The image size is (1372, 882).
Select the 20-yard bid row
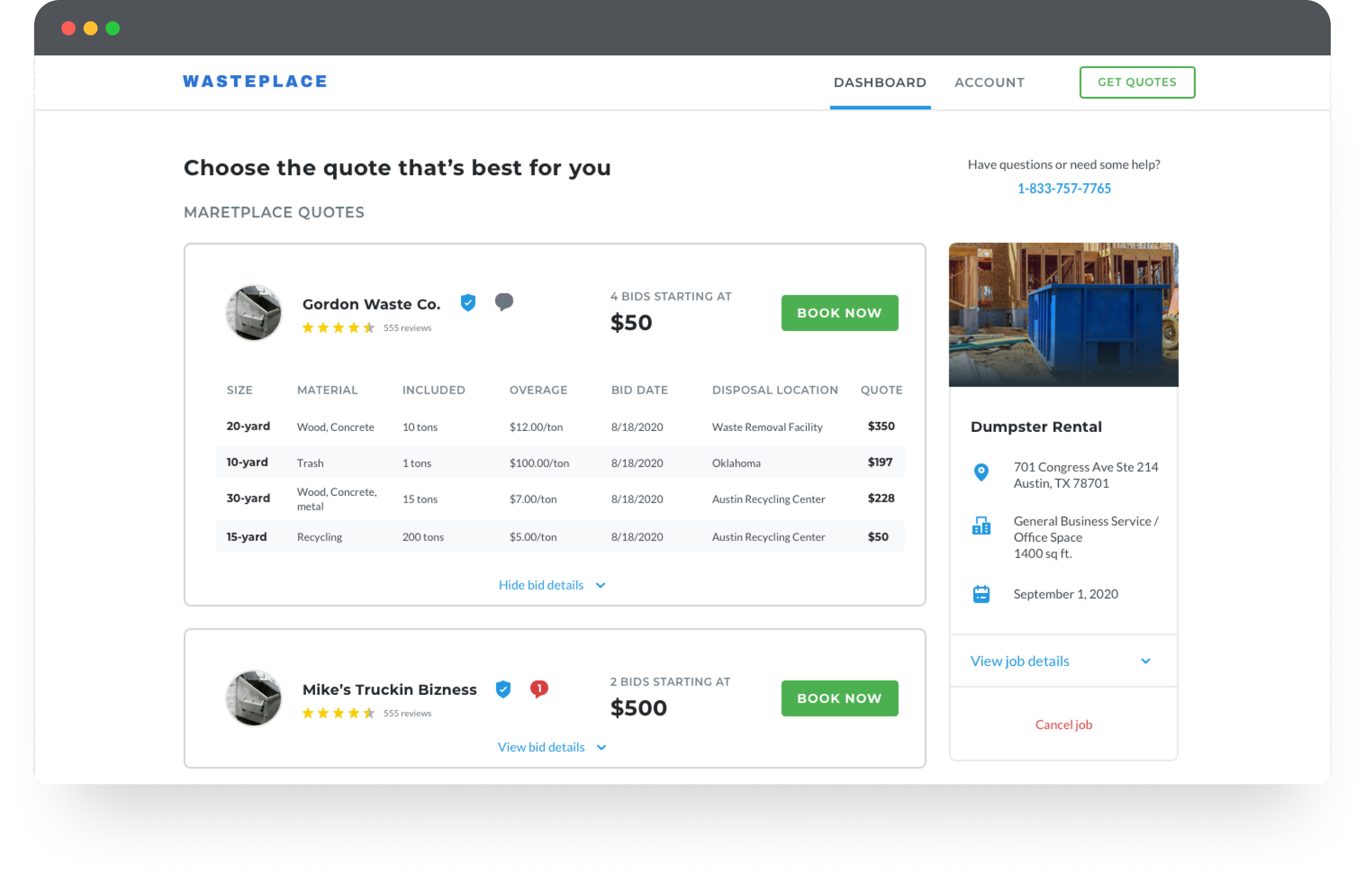[x=560, y=426]
